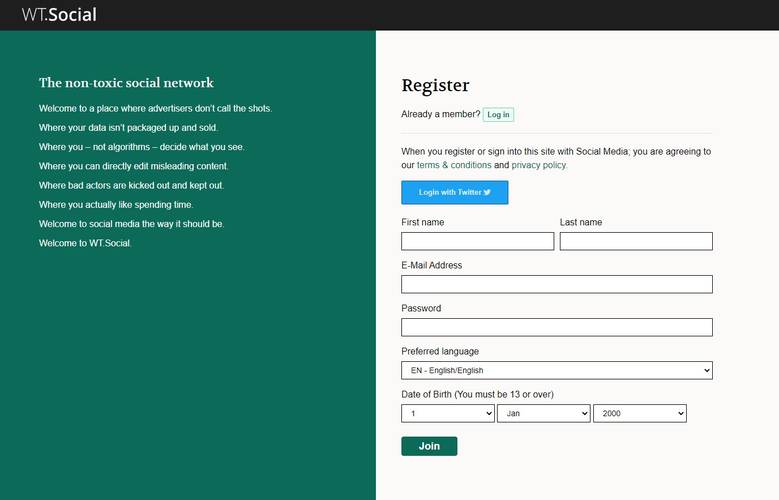Screen dimensions: 779x500
Task: Click the Password input field
Action: [x=557, y=328]
